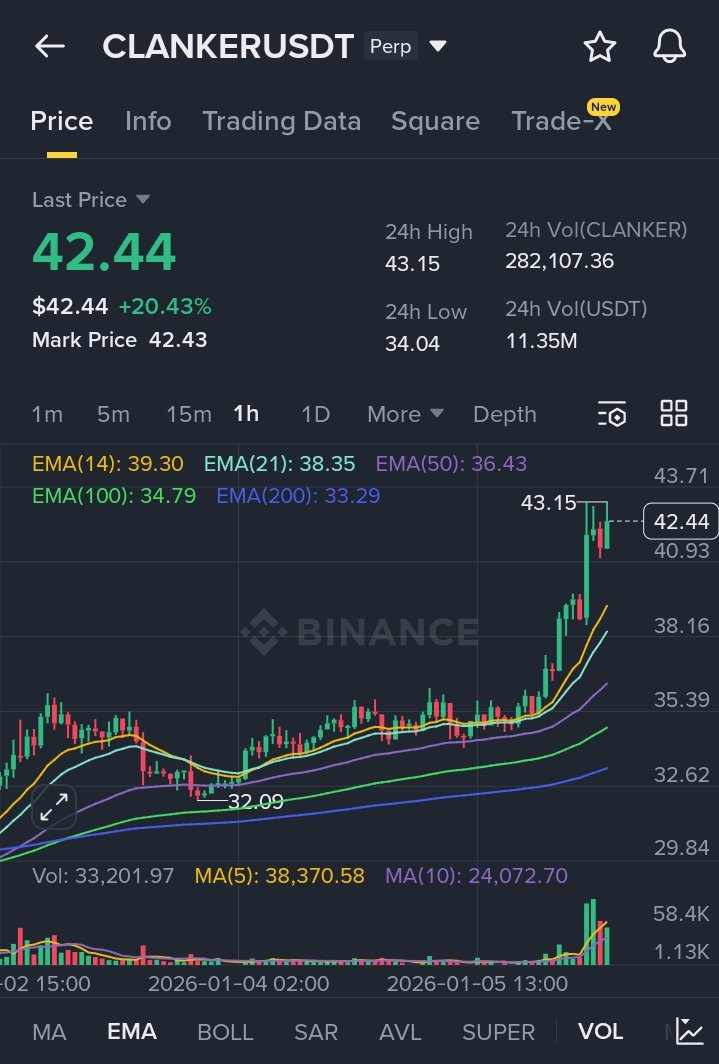
Task: Tap the EMA(21): 38.35 legend
Action: coord(279,463)
